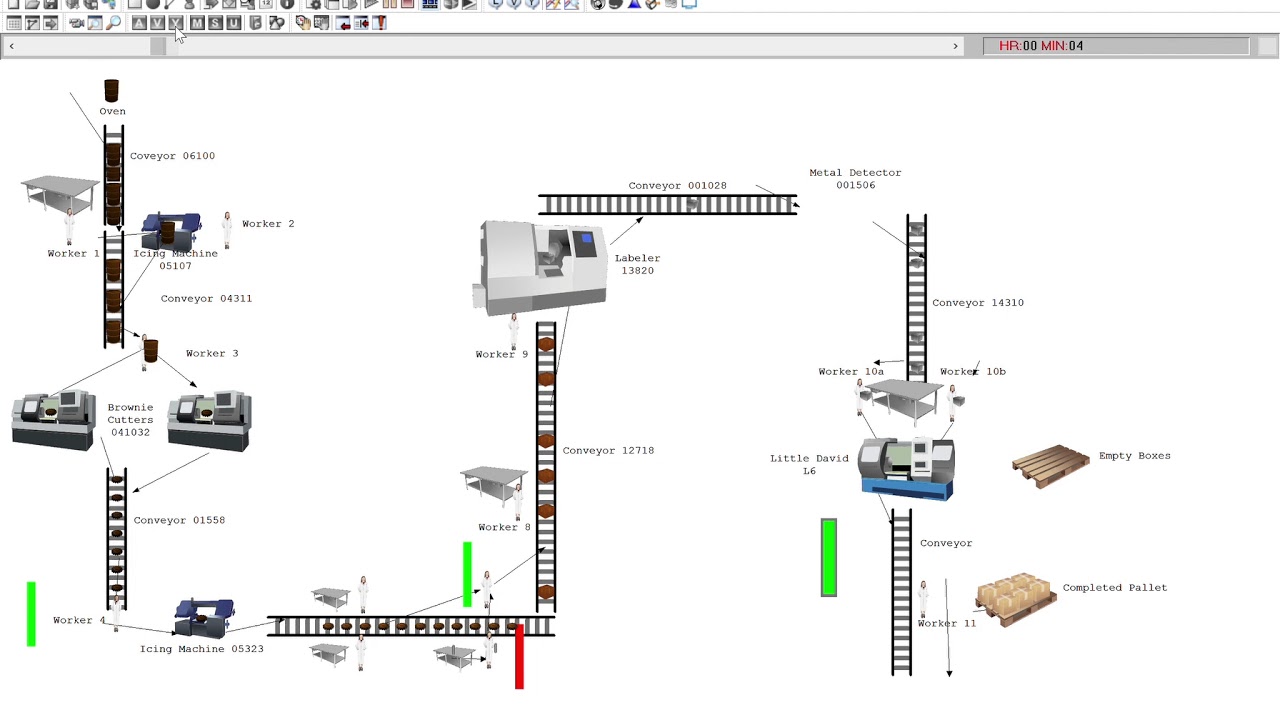
Task: Click the right arrow of horizontal scrollbar
Action: point(955,46)
